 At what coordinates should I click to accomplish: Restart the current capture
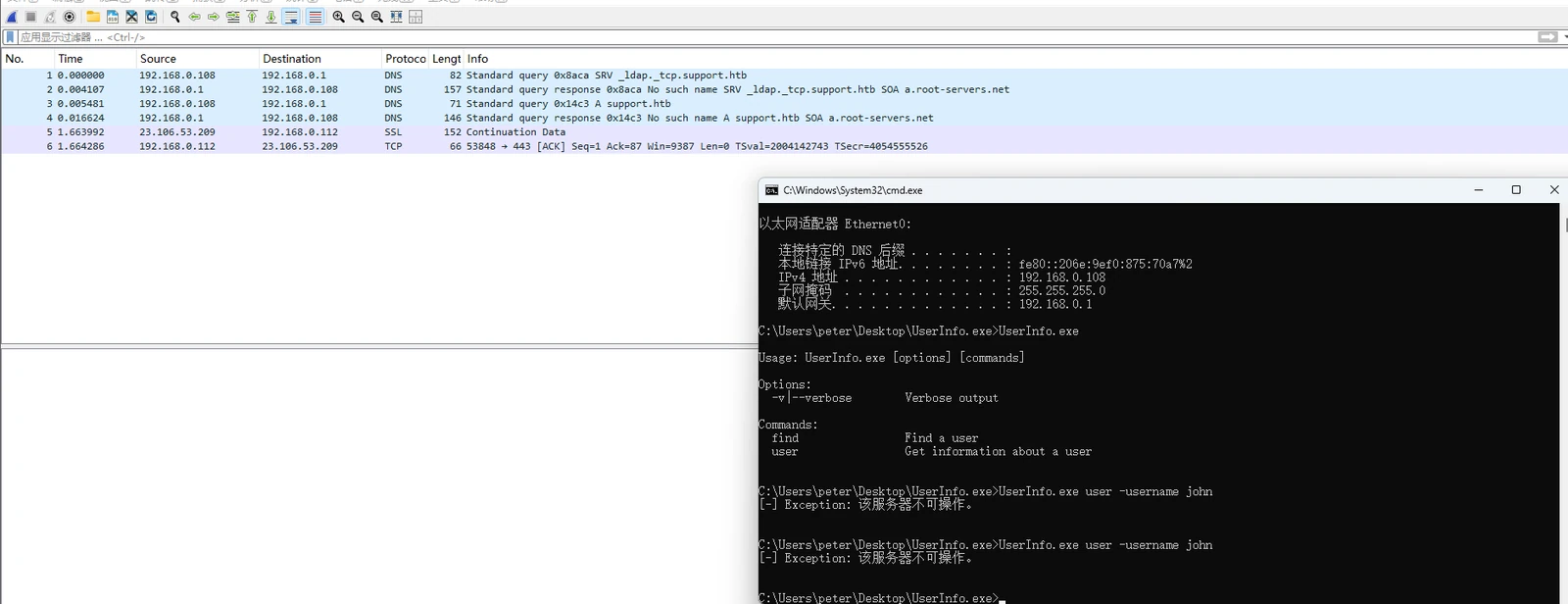click(50, 17)
